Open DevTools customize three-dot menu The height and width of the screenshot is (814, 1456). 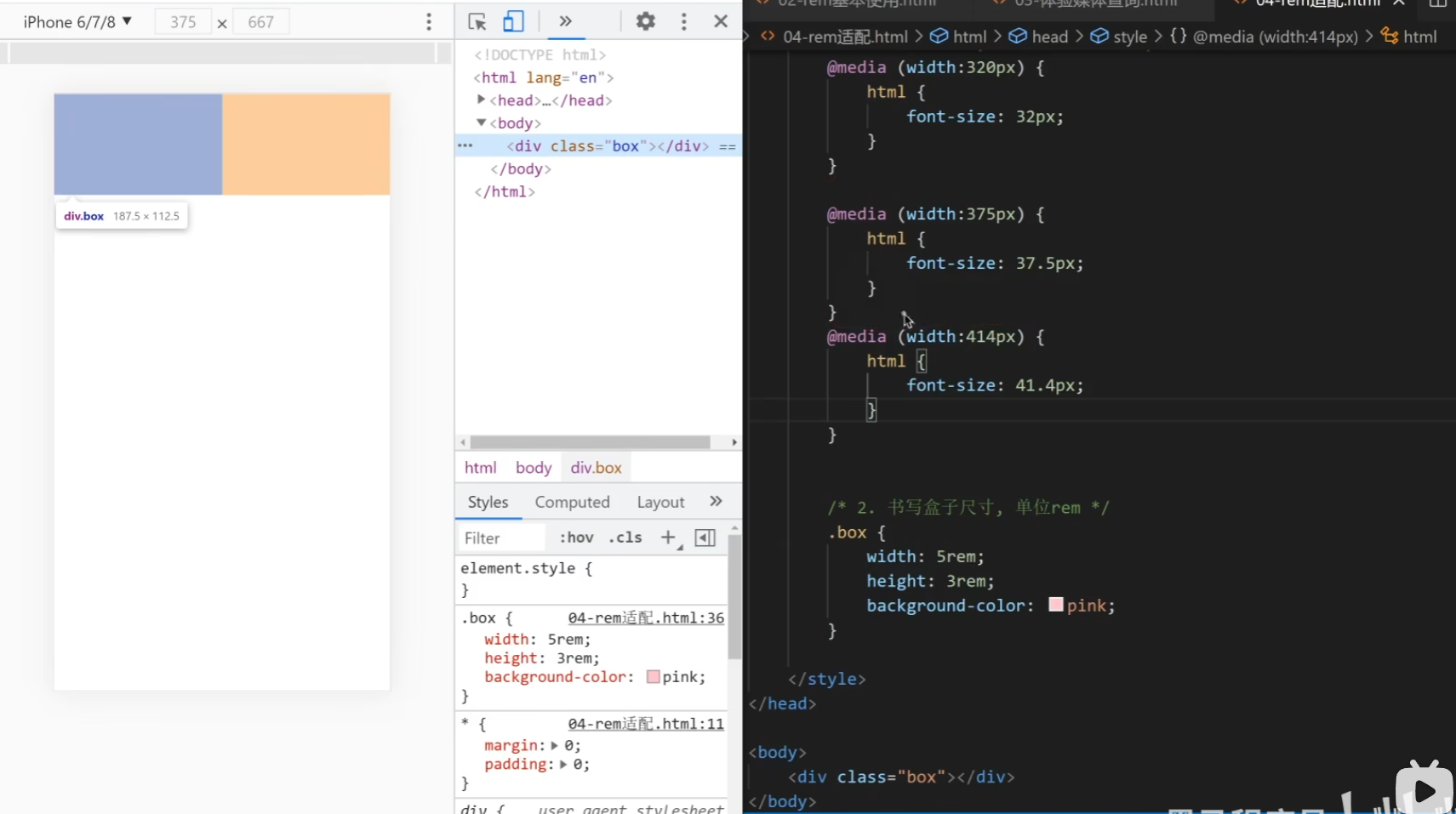683,21
